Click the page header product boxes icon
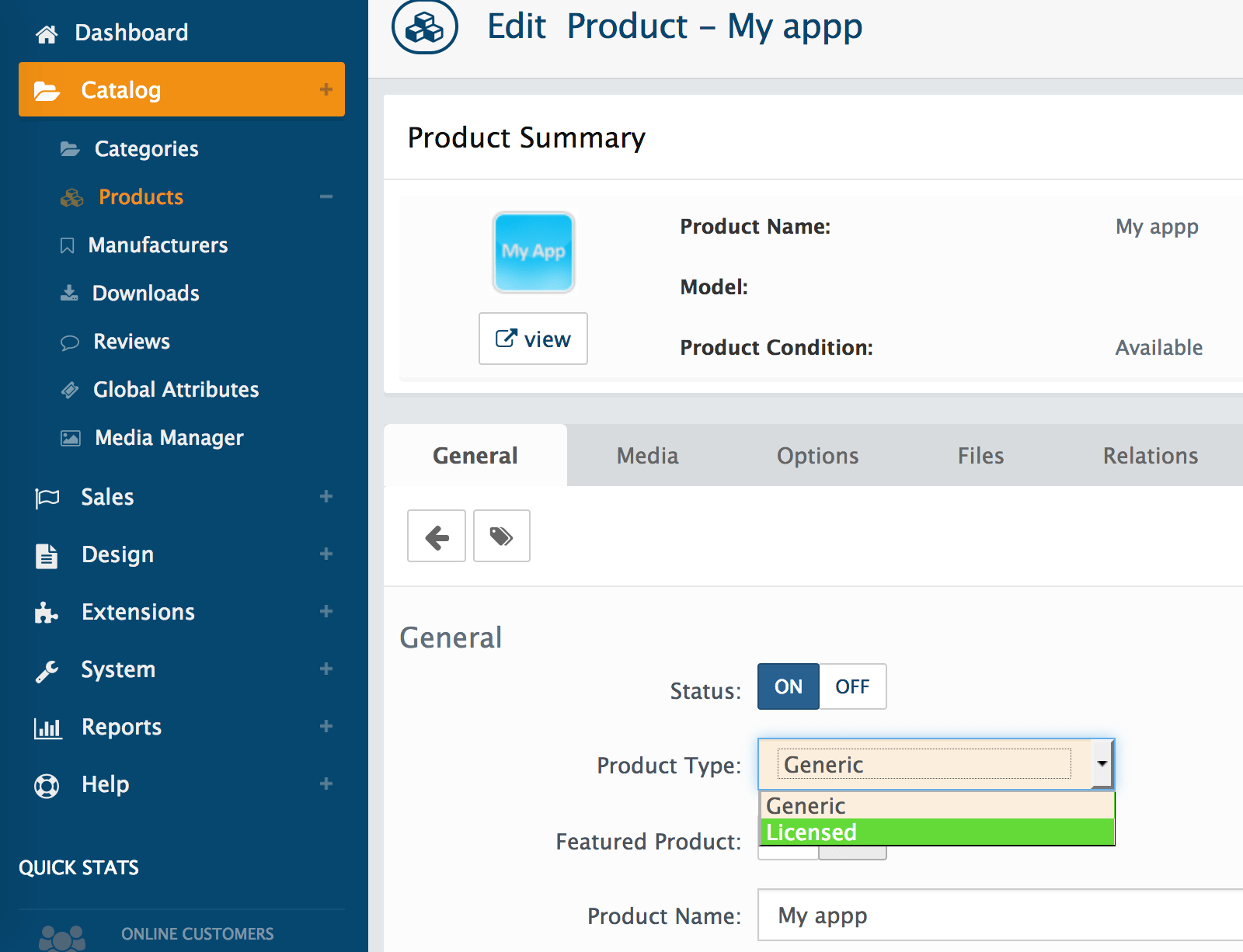1243x952 pixels. click(x=425, y=27)
